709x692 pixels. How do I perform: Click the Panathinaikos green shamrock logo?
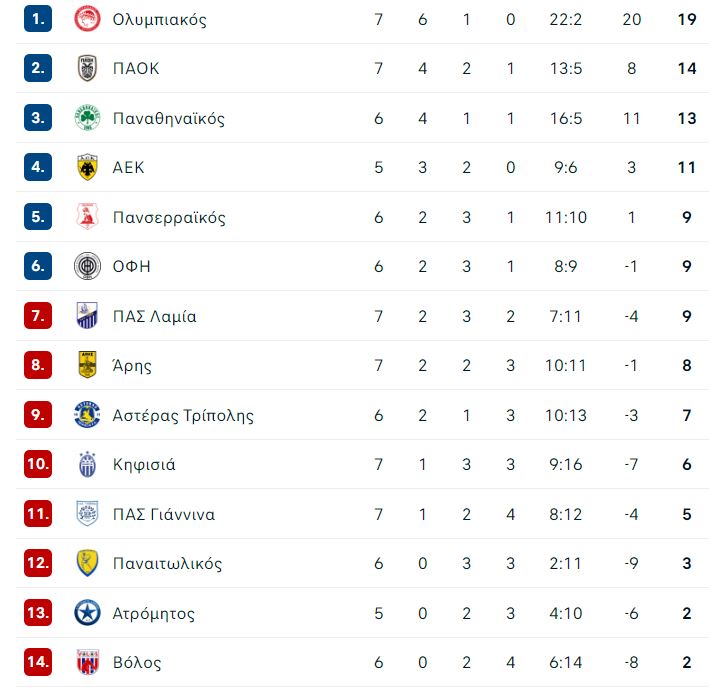click(x=87, y=118)
